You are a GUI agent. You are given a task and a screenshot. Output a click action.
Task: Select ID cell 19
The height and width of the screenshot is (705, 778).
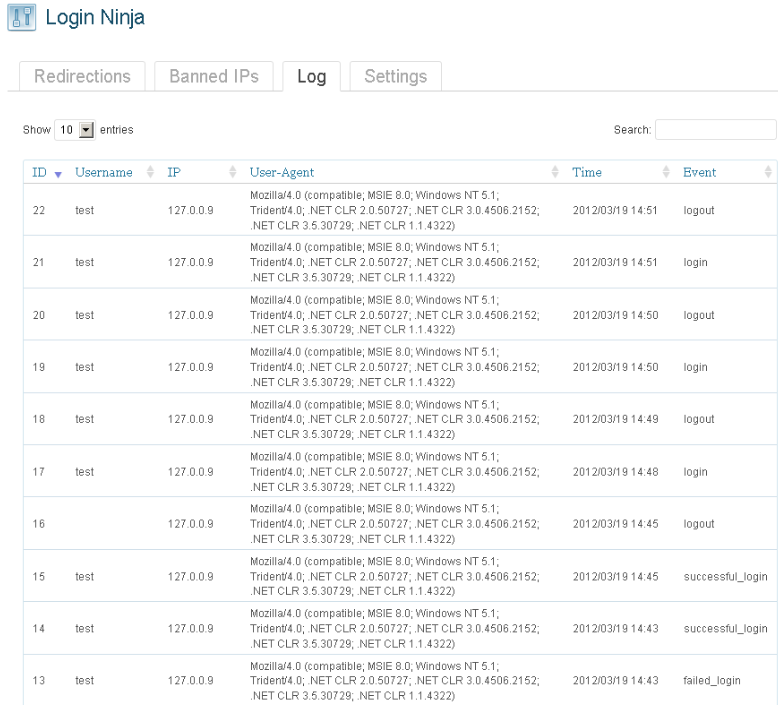coord(39,367)
